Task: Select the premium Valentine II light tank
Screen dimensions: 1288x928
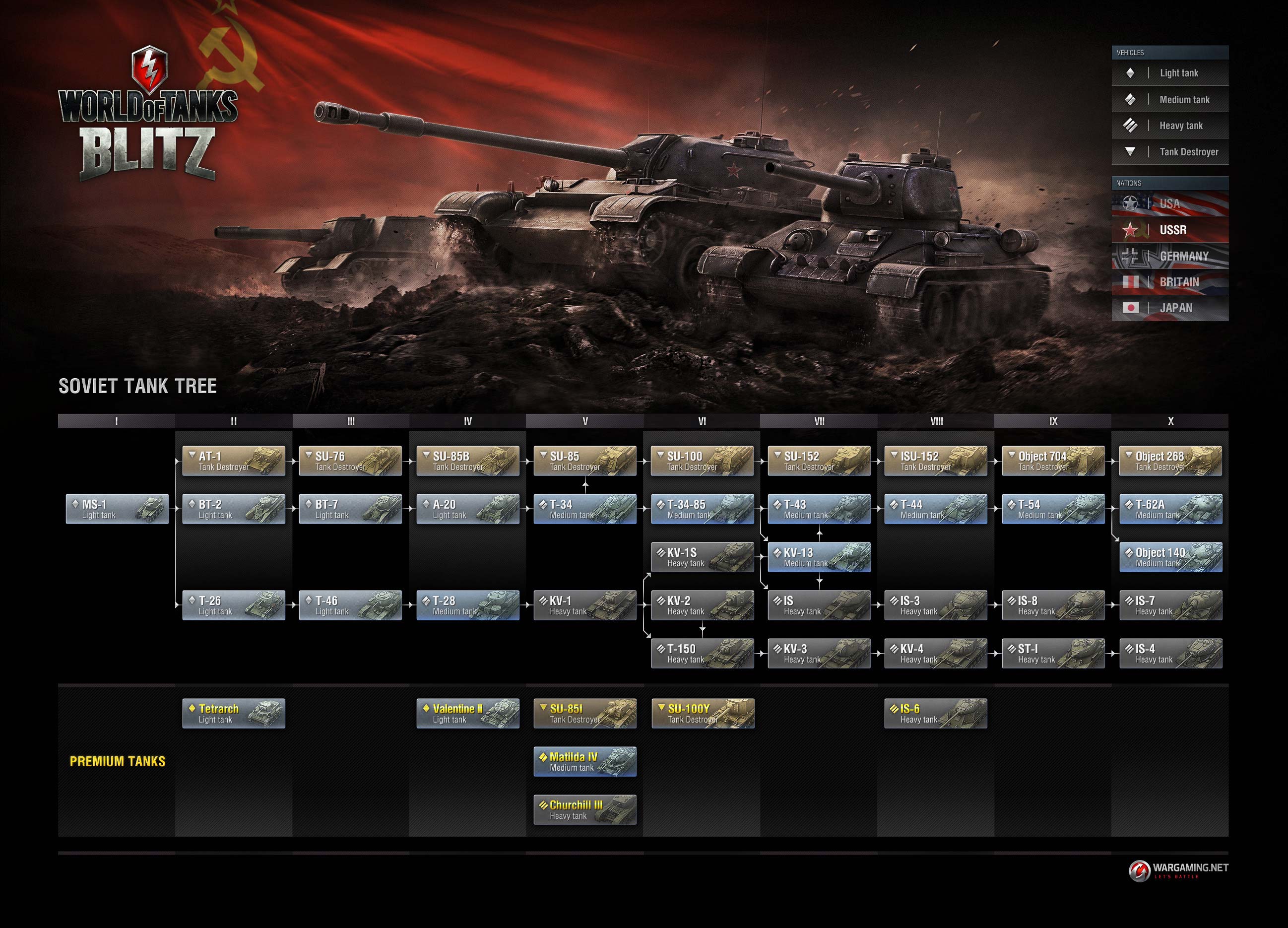Action: (468, 713)
